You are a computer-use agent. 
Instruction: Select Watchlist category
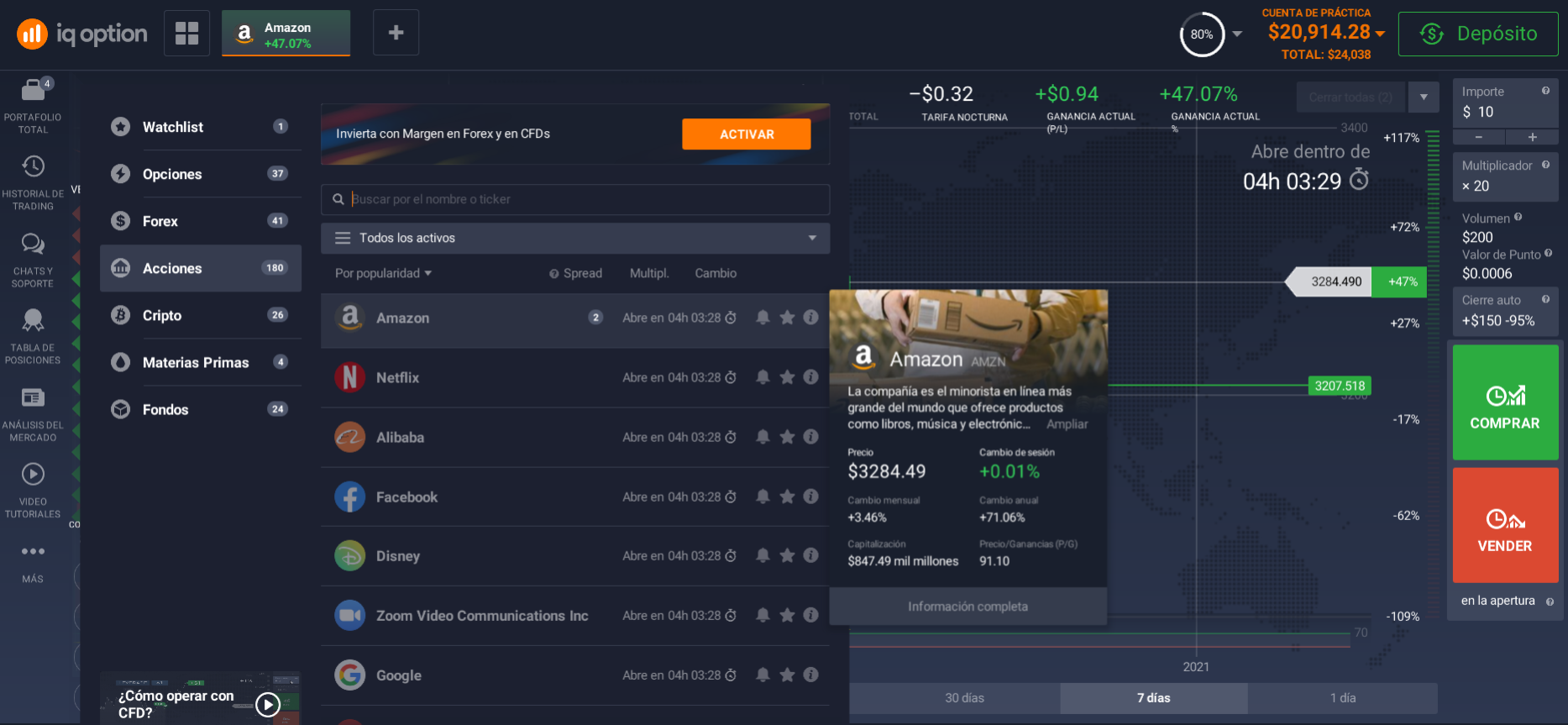tap(200, 127)
